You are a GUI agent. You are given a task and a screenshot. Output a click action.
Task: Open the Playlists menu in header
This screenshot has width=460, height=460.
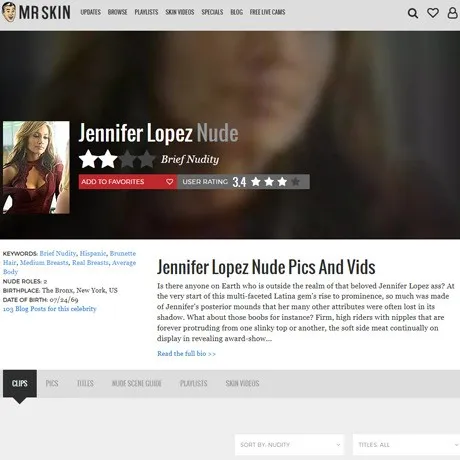click(146, 12)
